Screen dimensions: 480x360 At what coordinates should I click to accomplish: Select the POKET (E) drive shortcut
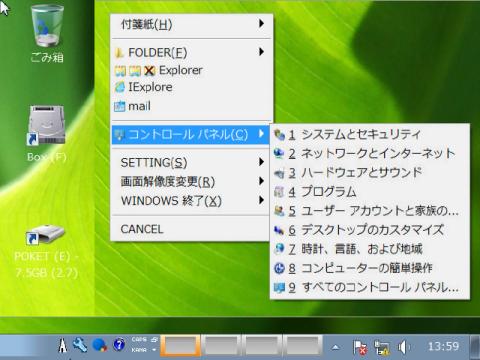(46, 251)
